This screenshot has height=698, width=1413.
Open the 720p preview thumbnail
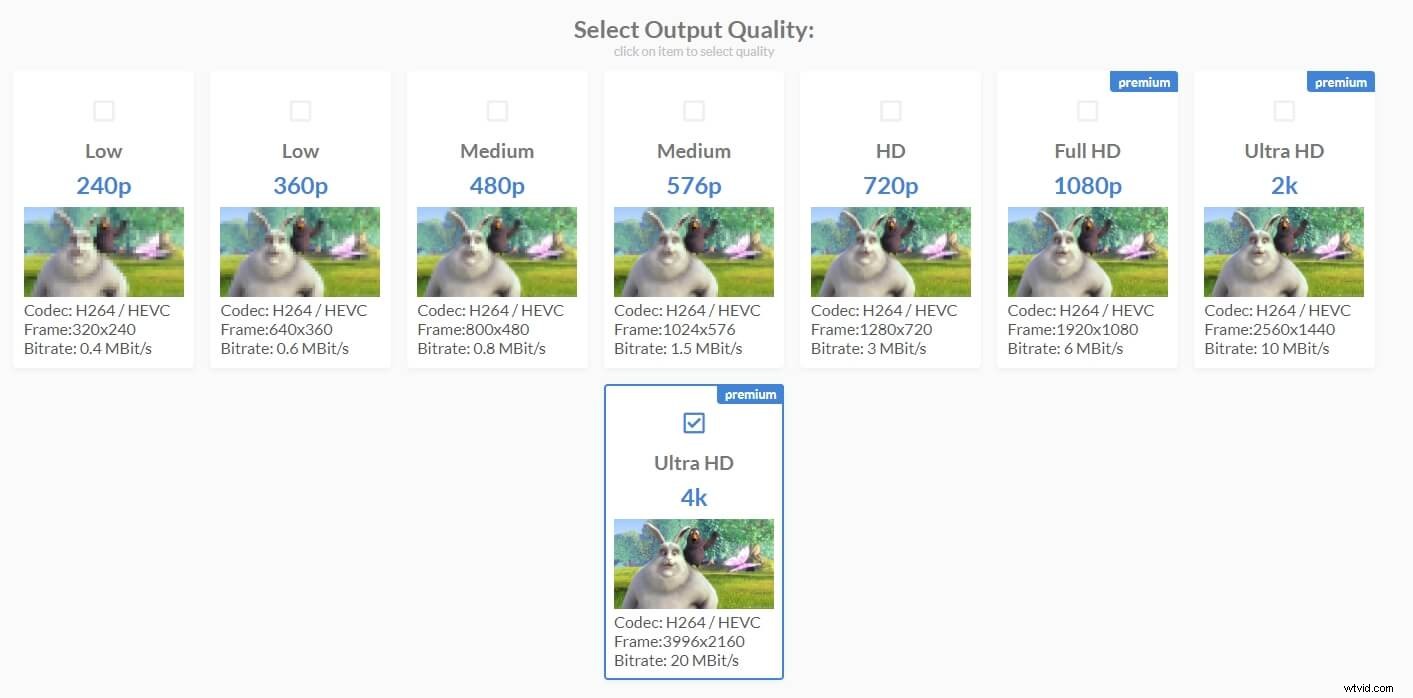(890, 251)
